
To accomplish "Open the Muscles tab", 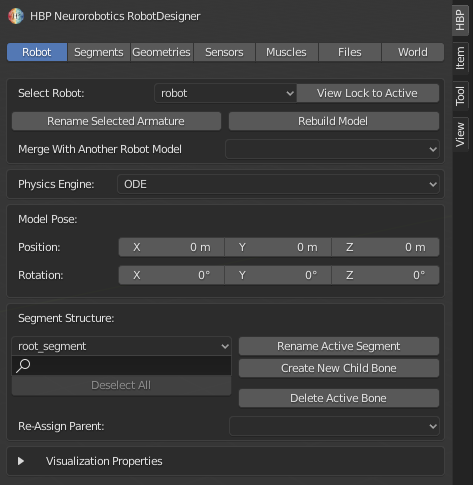I will (x=286, y=52).
